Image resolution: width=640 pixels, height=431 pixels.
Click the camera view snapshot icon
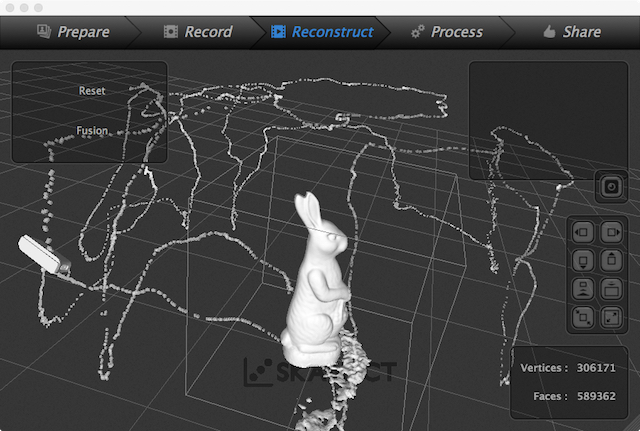click(611, 187)
